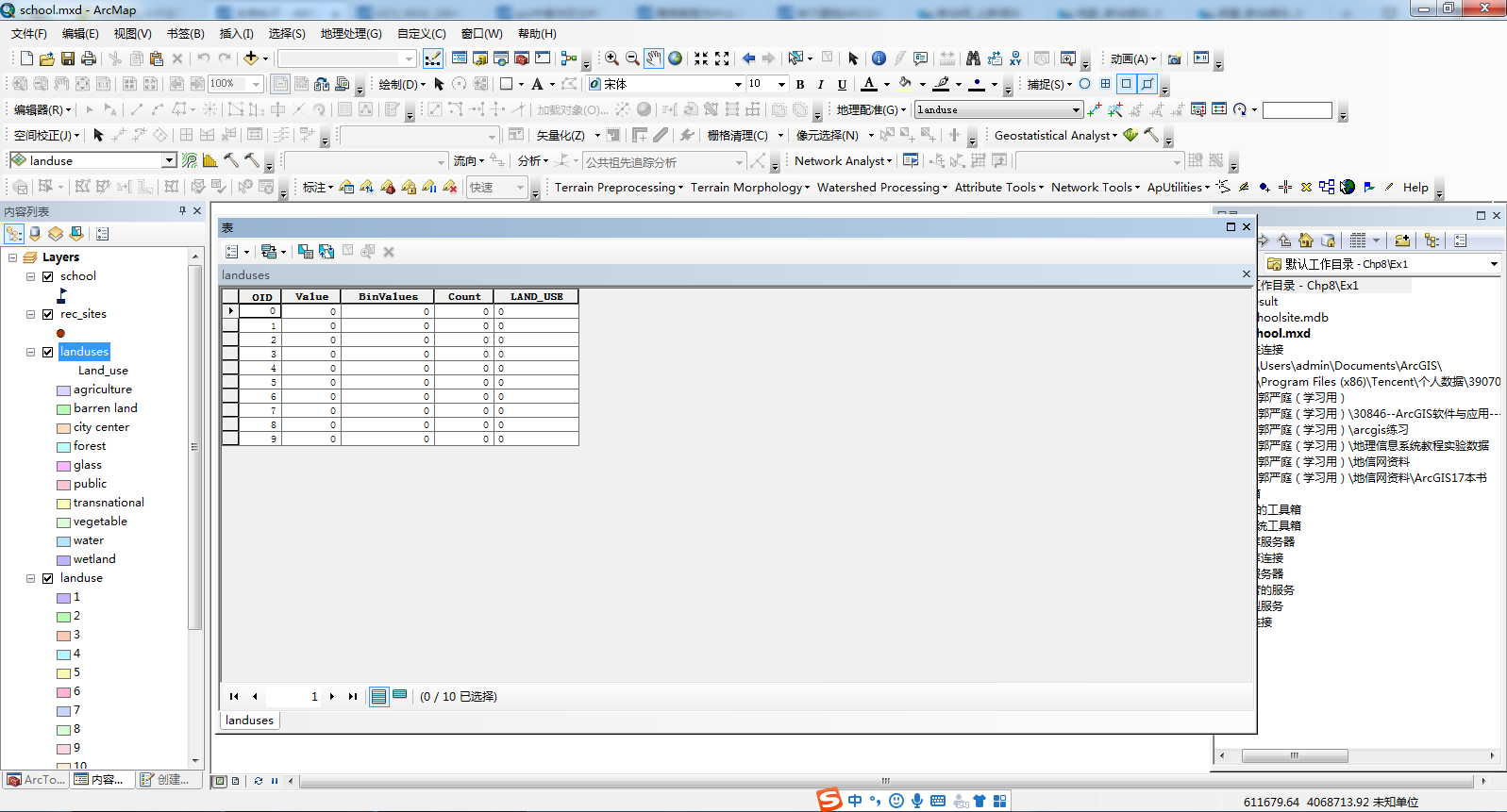The height and width of the screenshot is (812, 1507).
Task: Select the landuses tab below the table
Action: click(249, 721)
